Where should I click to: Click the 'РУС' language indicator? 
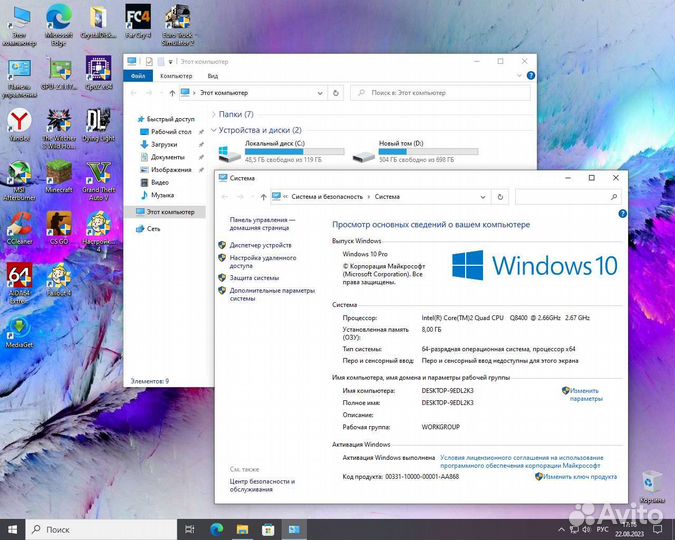click(x=602, y=529)
